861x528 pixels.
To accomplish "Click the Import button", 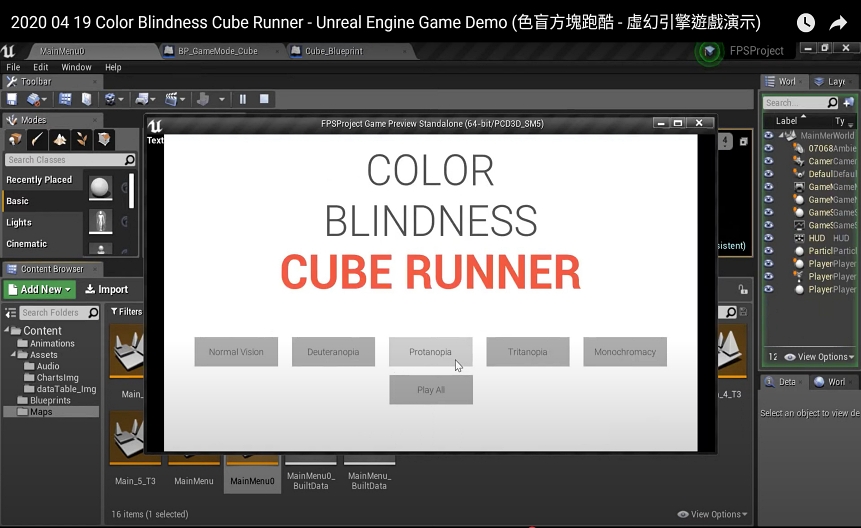I will click(x=107, y=289).
